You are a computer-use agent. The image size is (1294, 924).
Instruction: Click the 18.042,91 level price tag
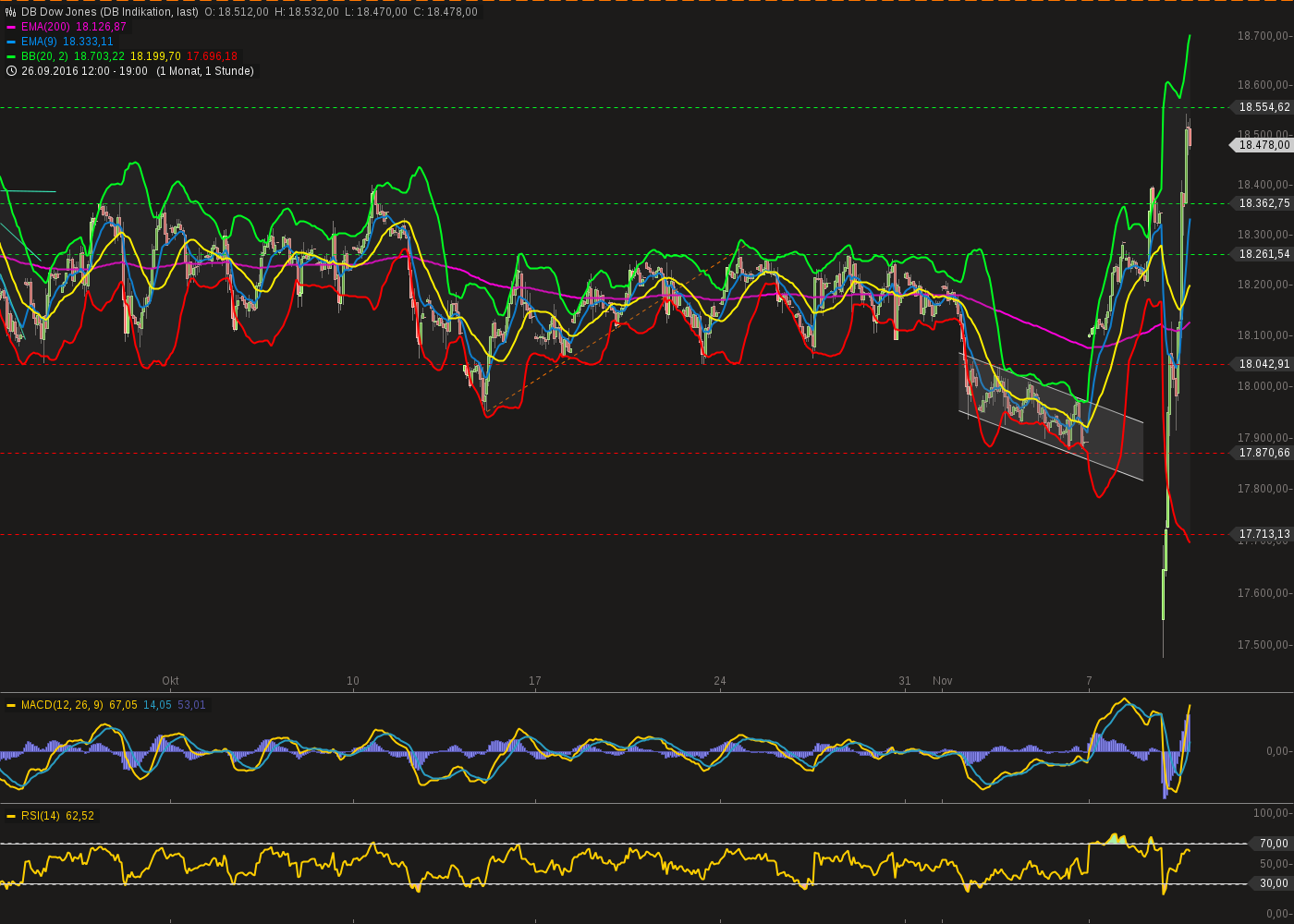click(x=1263, y=364)
